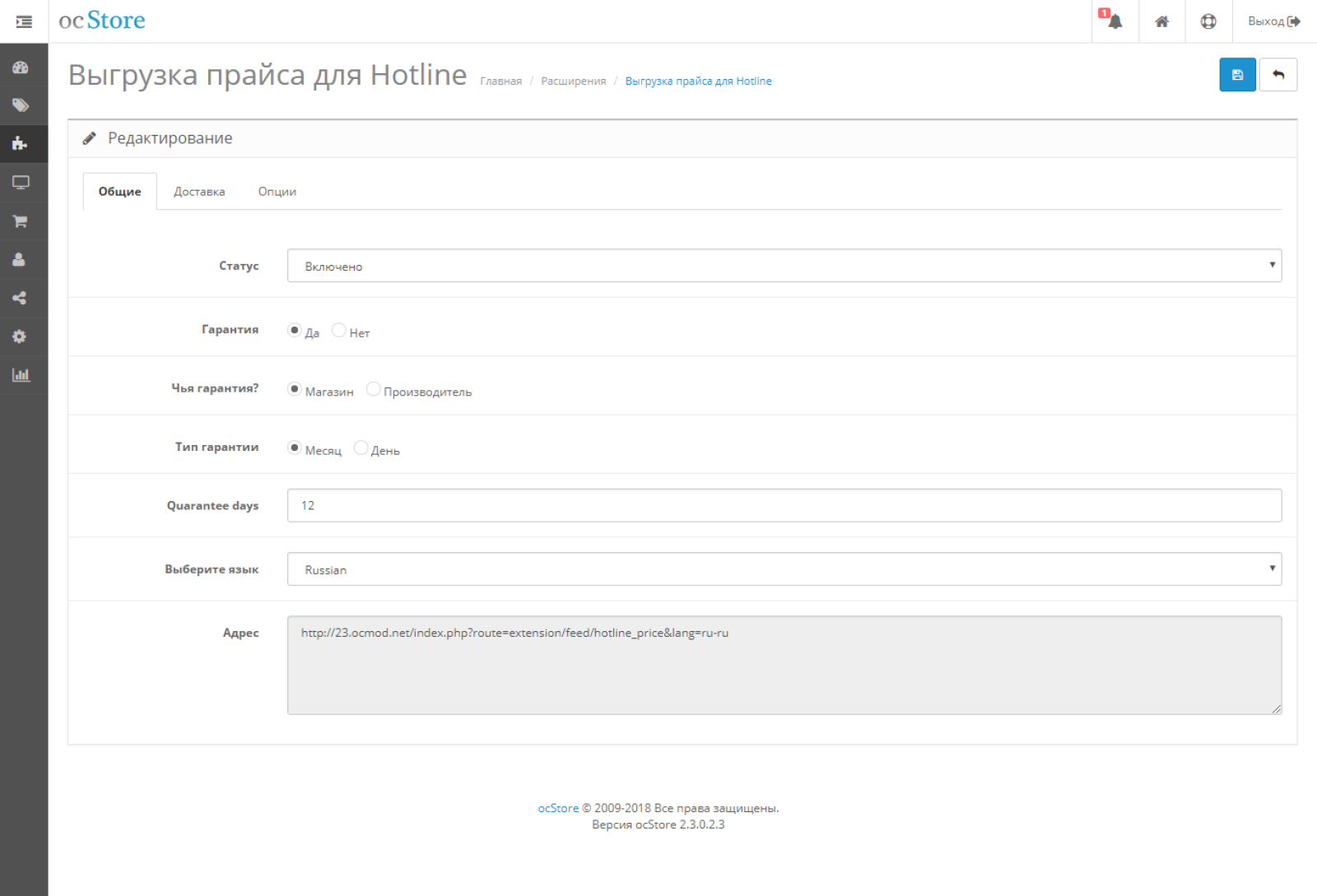Click the Редактирование panel heading text
This screenshot has height=896, width=1317.
170,138
